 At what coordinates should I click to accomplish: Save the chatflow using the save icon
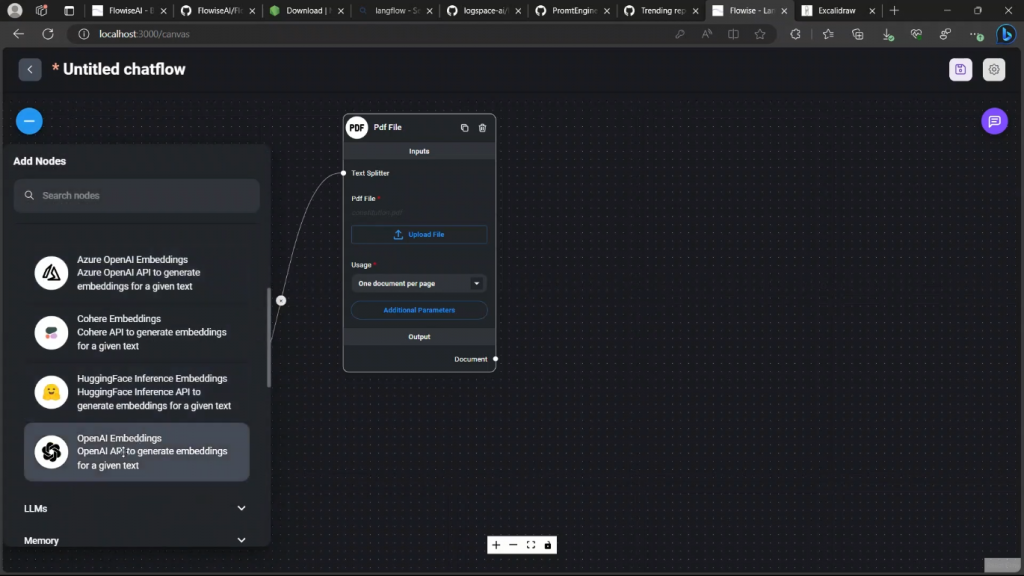point(960,69)
